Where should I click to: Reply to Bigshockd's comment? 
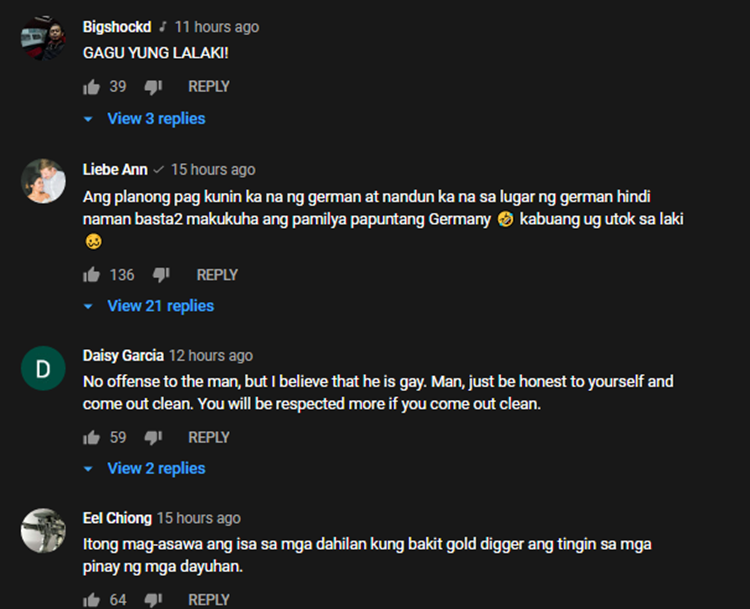[x=209, y=87]
